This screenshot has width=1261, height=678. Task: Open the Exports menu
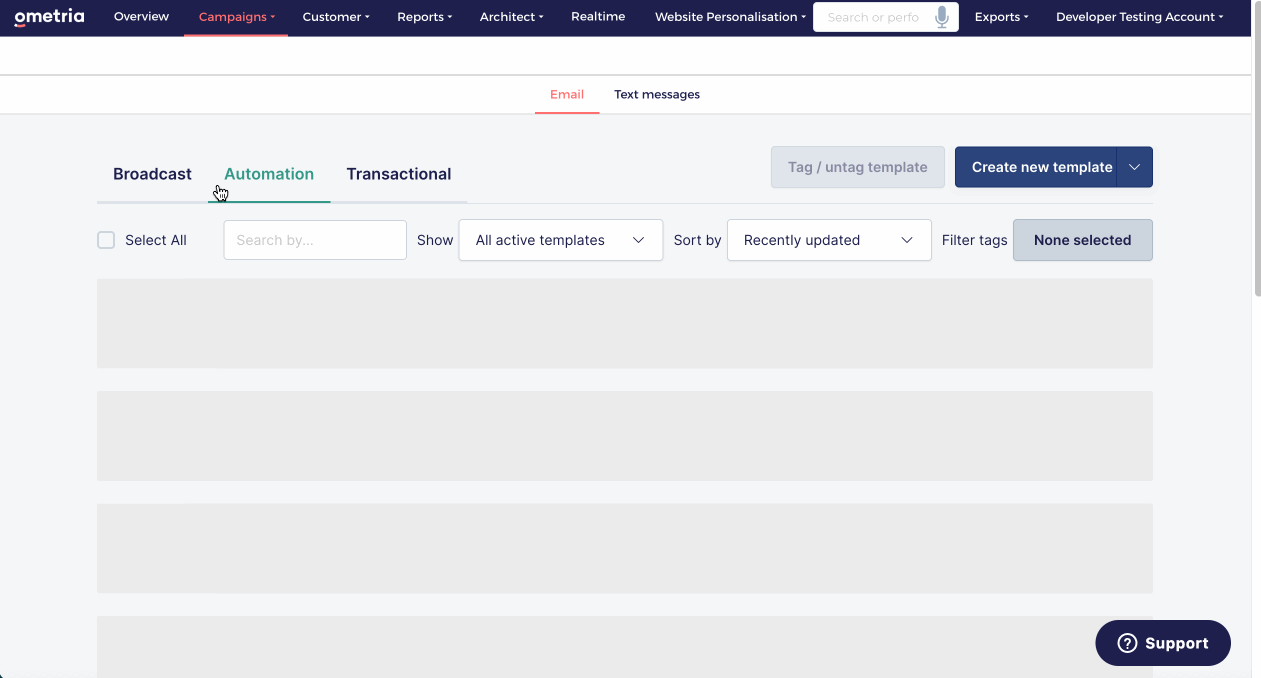click(1002, 17)
